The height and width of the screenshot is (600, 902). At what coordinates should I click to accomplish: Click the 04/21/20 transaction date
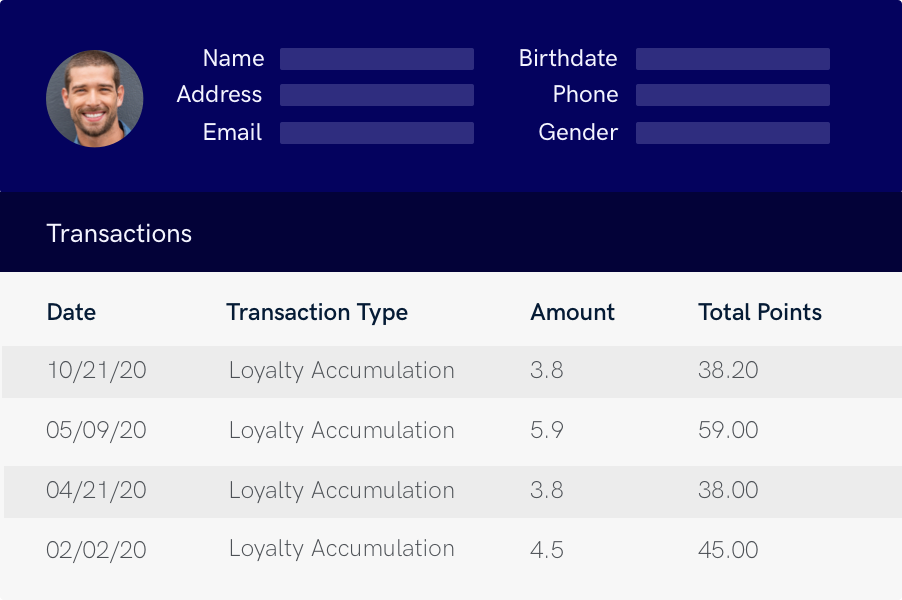pyautogui.click(x=96, y=490)
